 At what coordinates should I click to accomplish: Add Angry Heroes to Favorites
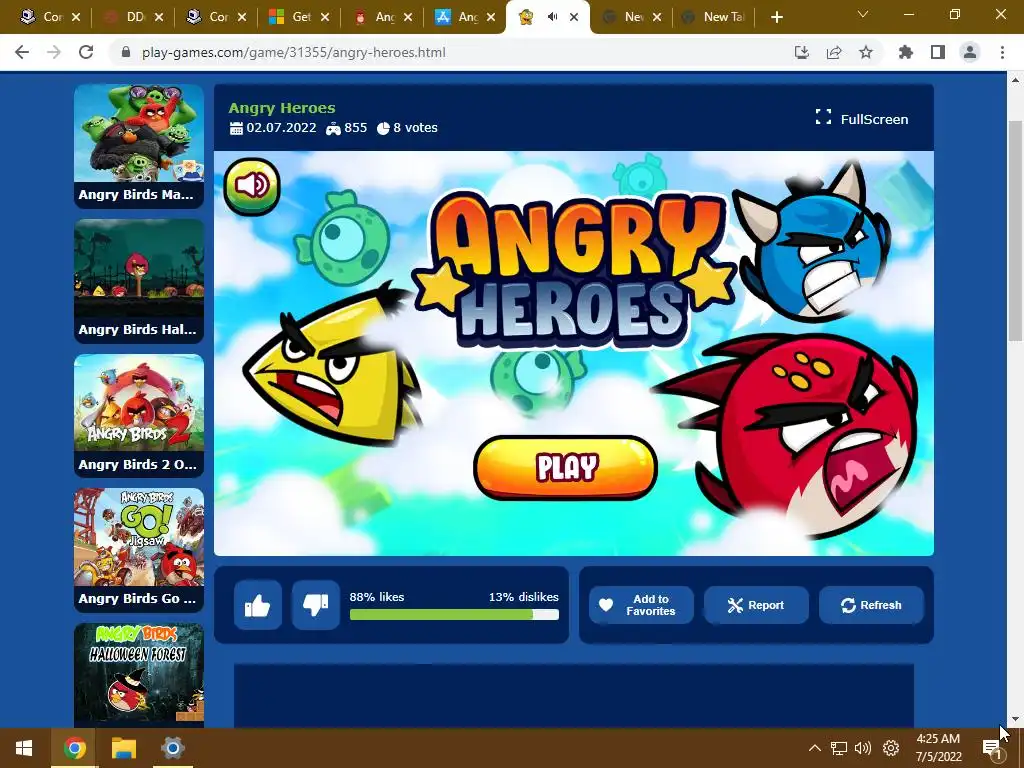(x=641, y=605)
